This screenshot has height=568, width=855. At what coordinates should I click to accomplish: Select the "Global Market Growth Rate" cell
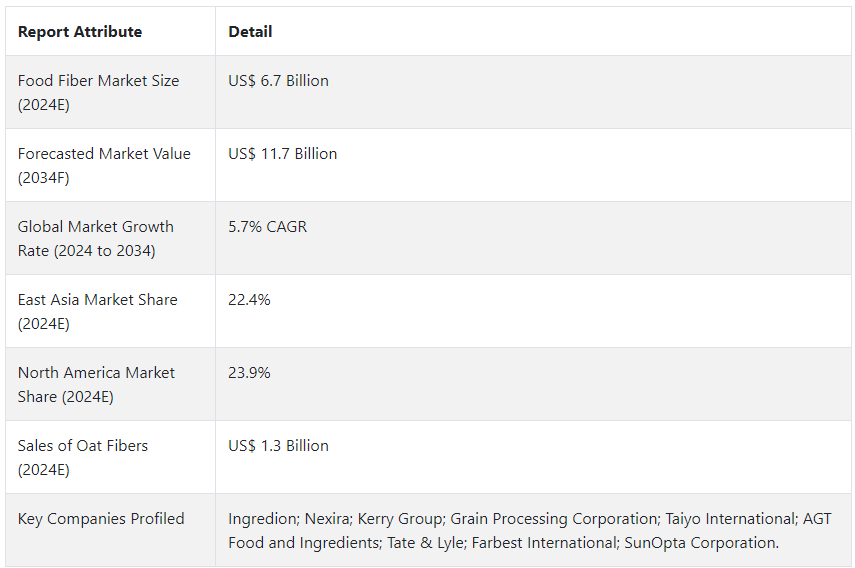coord(96,238)
